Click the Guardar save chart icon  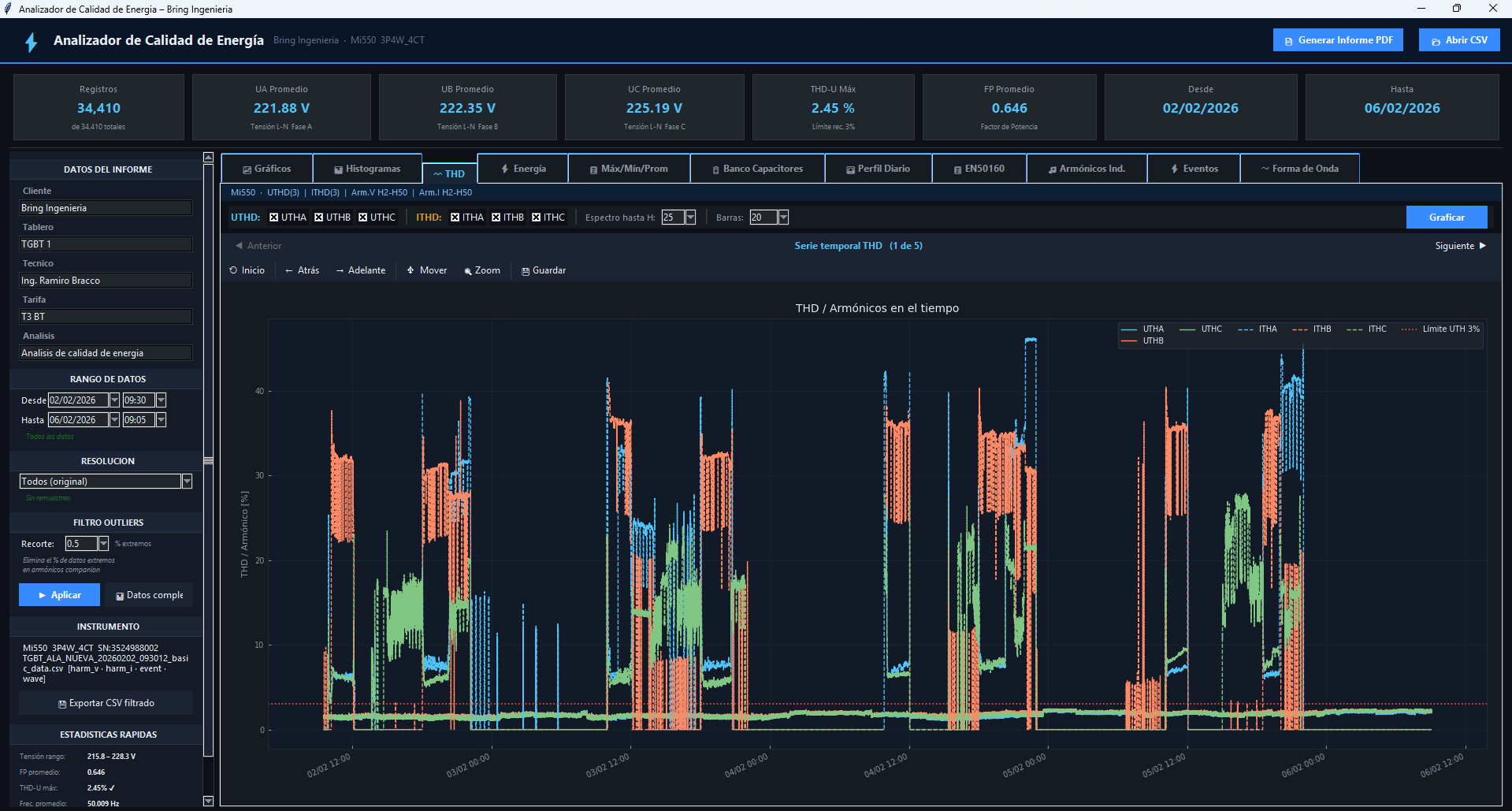[x=543, y=270]
